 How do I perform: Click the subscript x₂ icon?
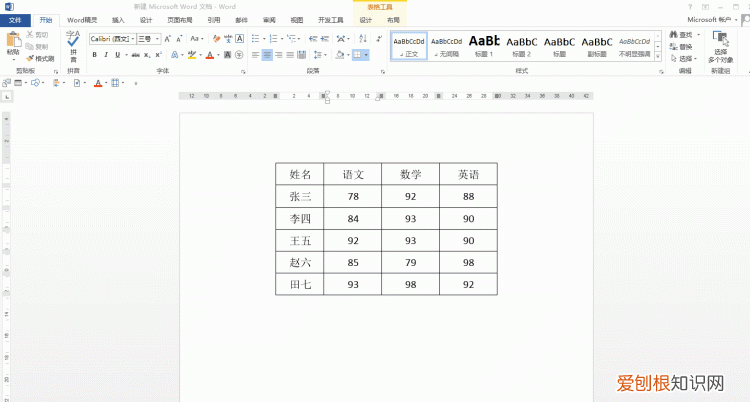(x=147, y=55)
